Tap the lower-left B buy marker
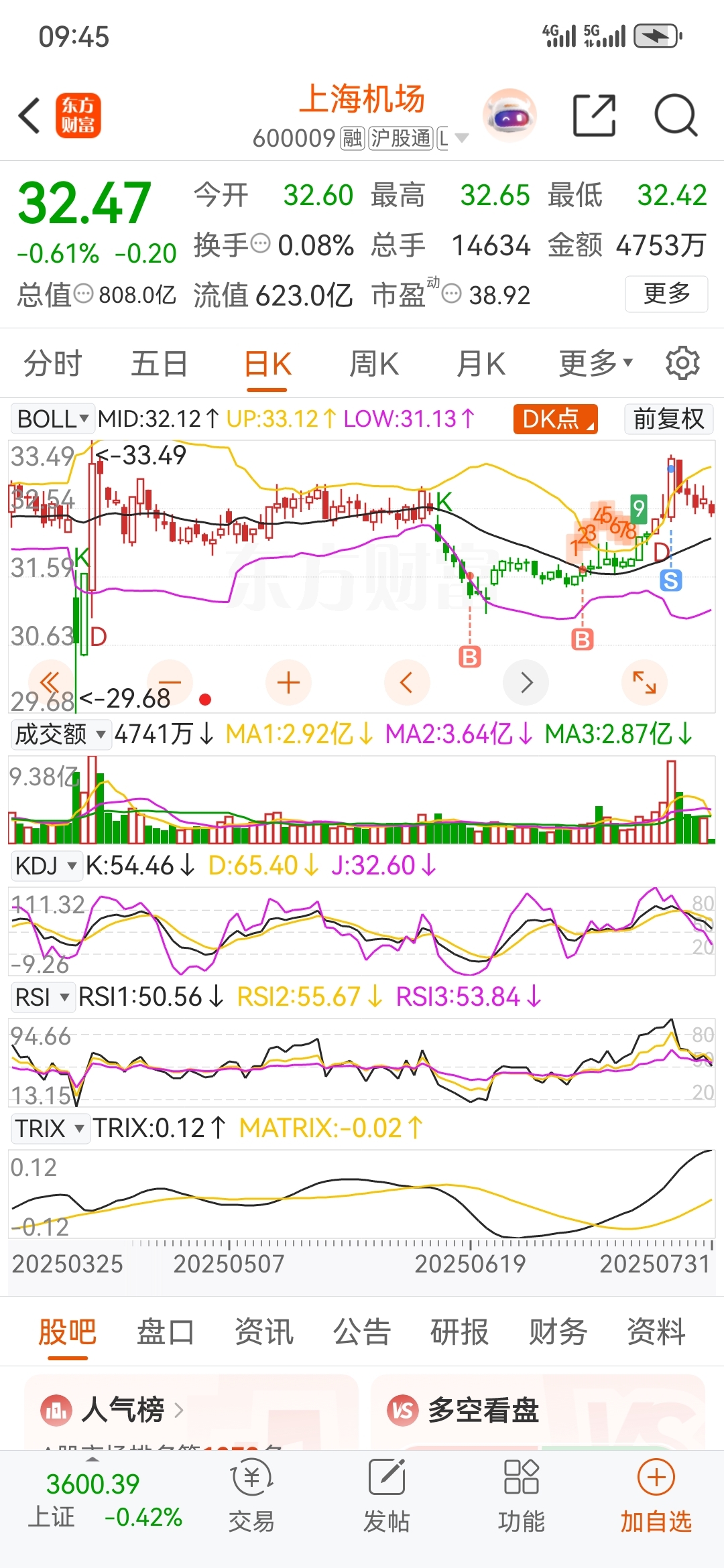 (x=470, y=657)
